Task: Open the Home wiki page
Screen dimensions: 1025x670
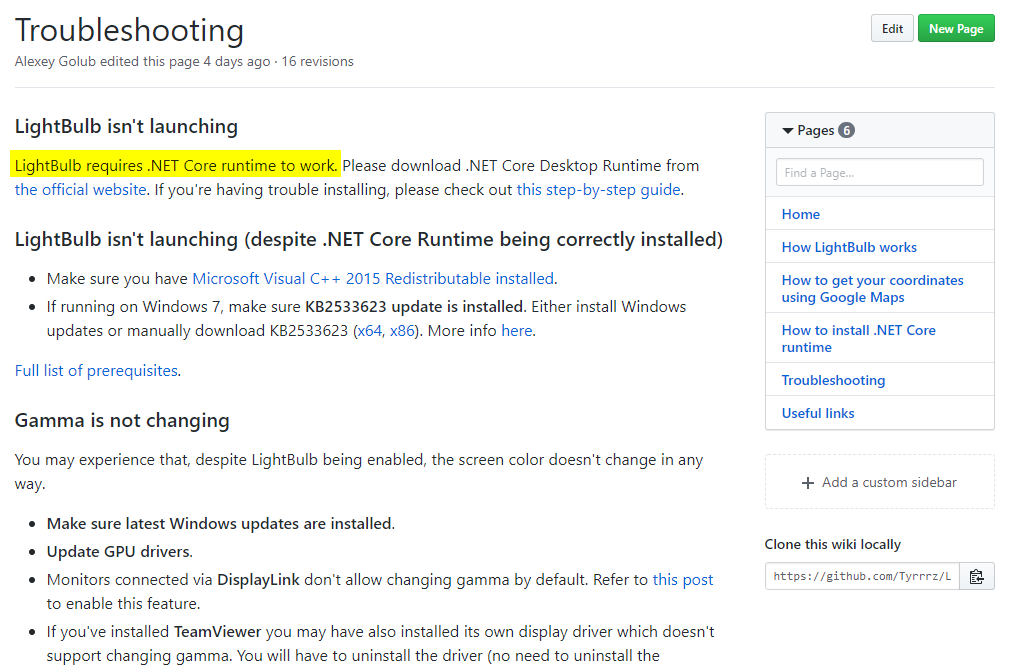Action: pos(800,214)
